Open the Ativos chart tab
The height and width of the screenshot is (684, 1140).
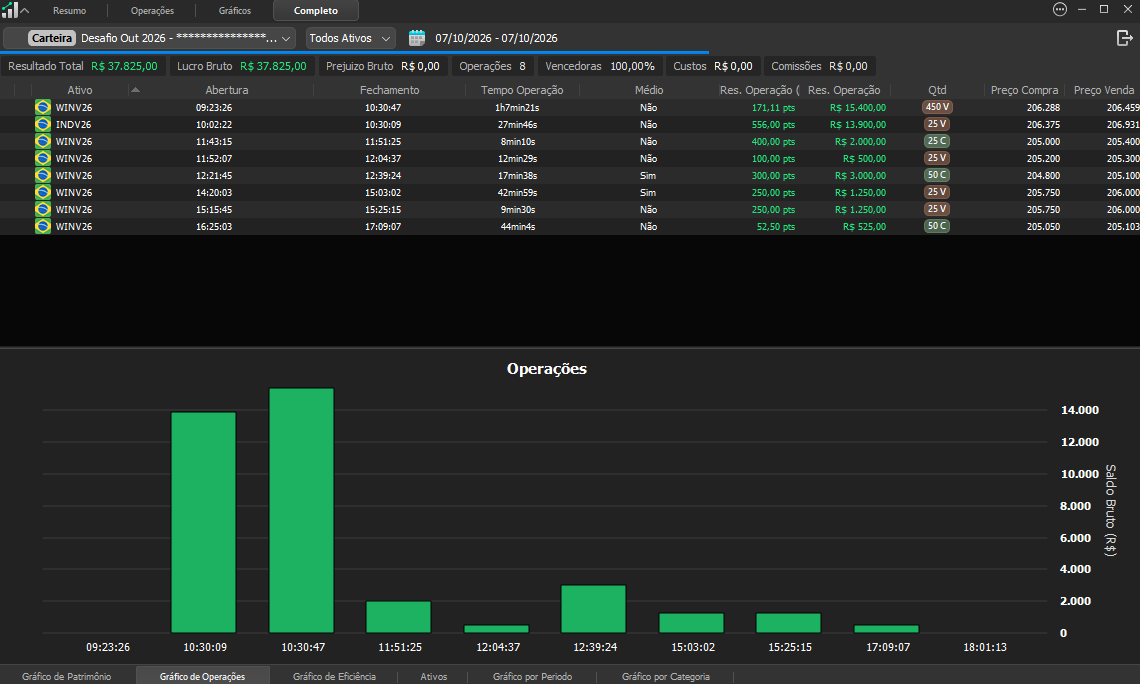[x=433, y=676]
